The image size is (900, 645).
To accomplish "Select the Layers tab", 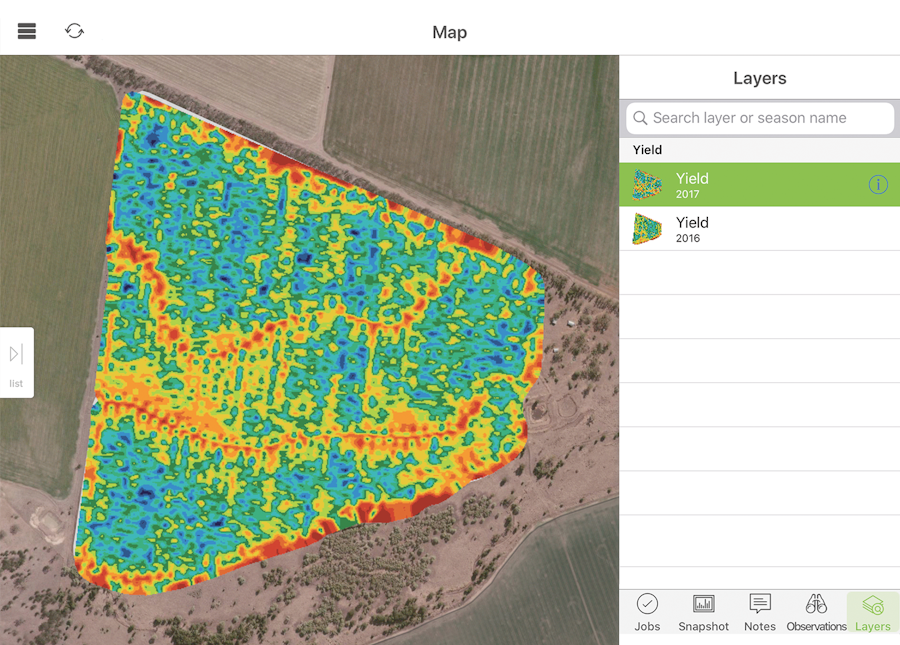I will [872, 611].
